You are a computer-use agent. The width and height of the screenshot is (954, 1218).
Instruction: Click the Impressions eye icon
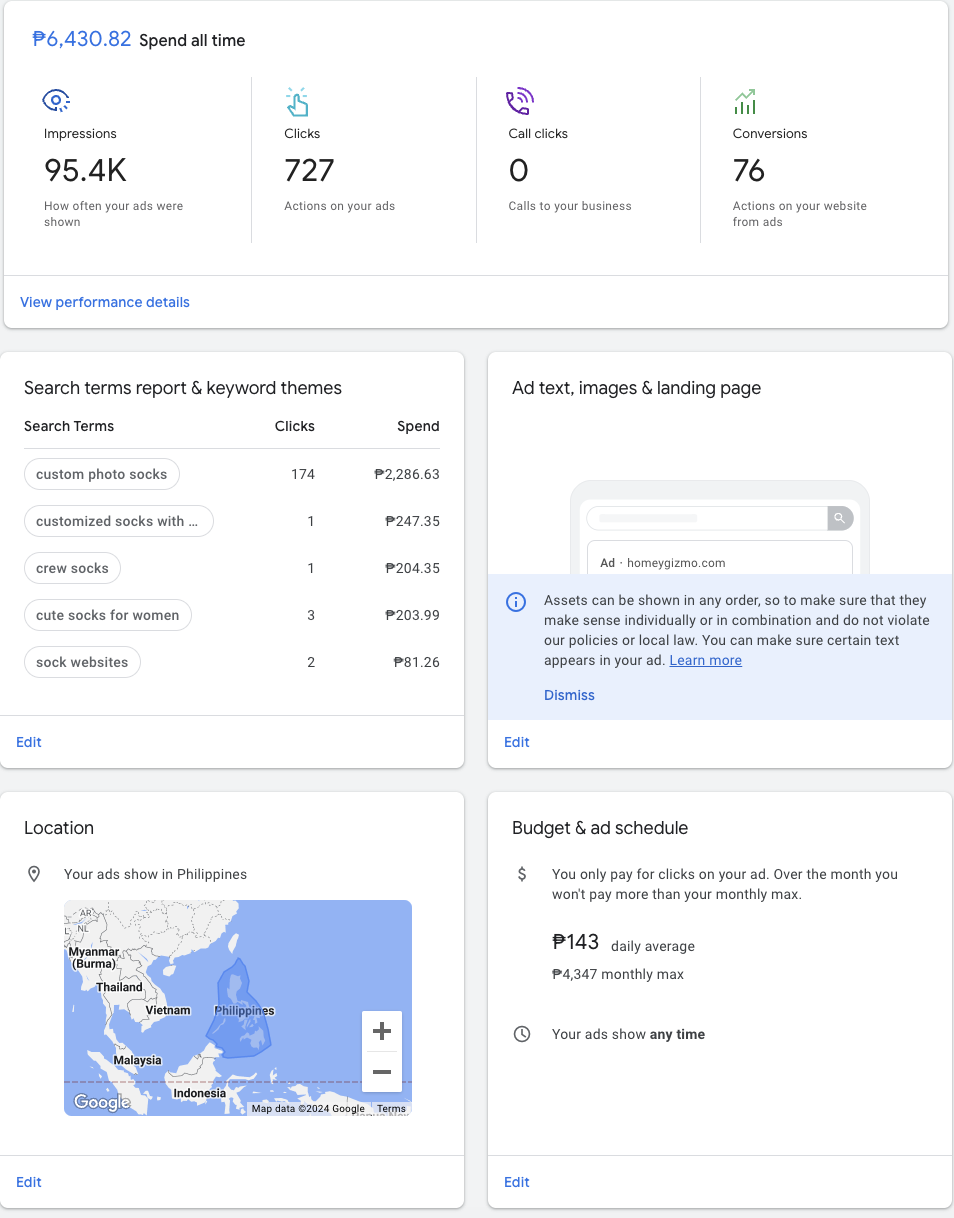pyautogui.click(x=56, y=101)
